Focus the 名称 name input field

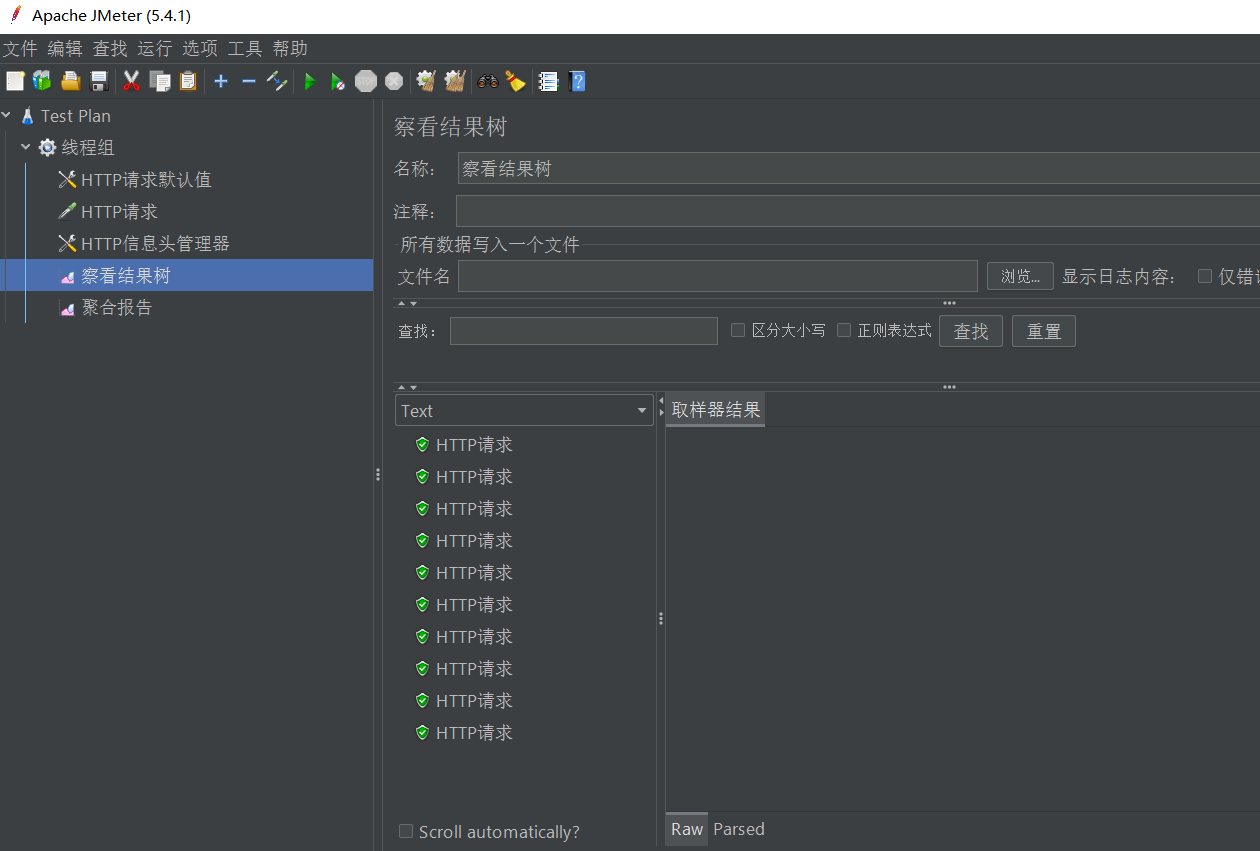(858, 168)
